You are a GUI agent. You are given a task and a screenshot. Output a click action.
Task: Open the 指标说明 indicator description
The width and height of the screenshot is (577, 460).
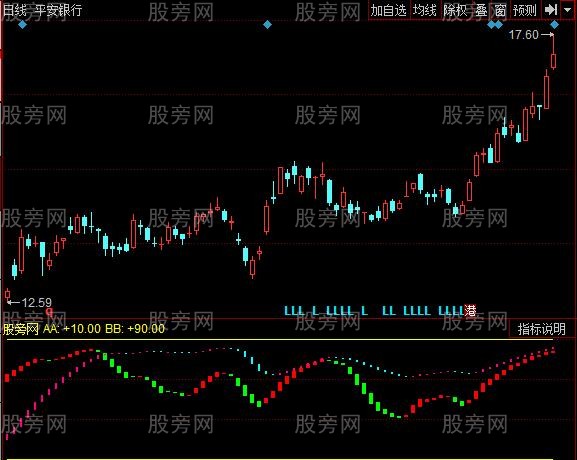(x=541, y=329)
